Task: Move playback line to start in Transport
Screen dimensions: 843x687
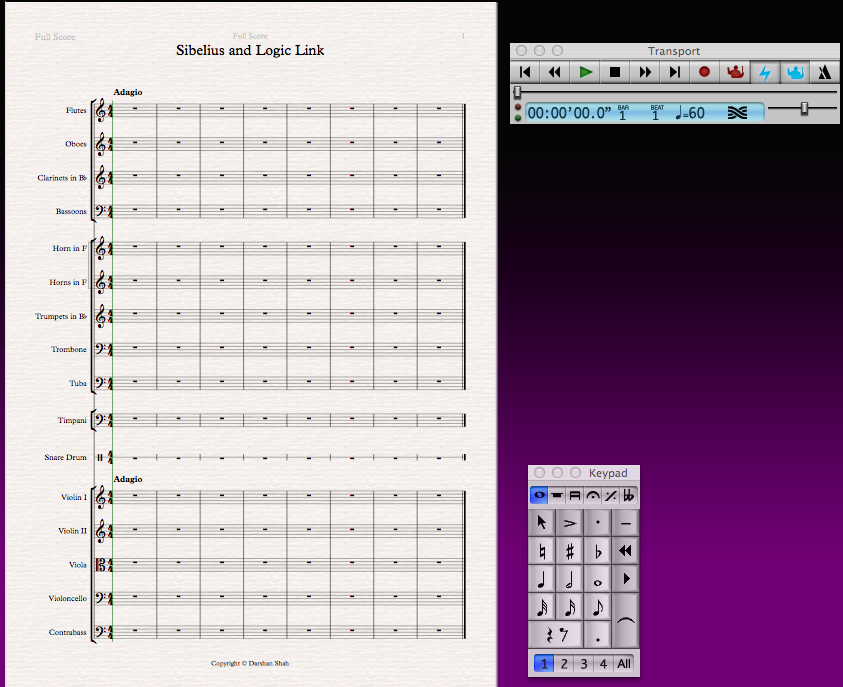Action: click(525, 72)
